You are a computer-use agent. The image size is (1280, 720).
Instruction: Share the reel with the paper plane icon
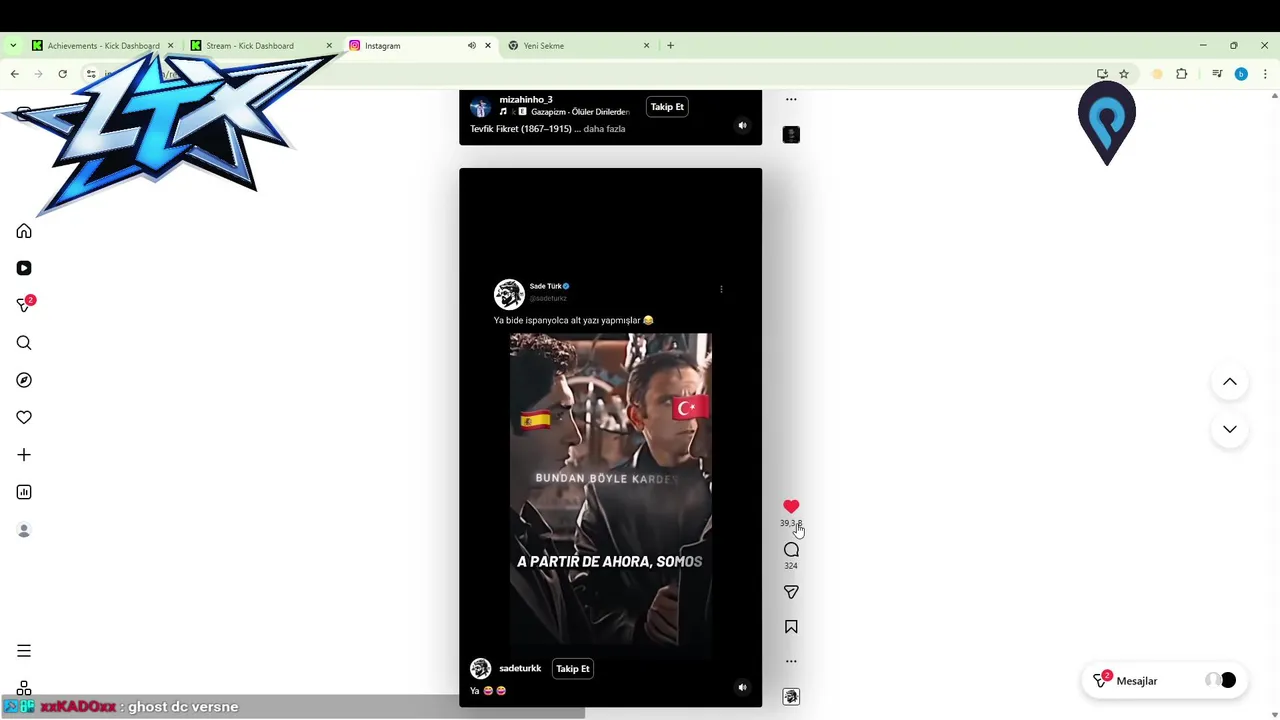click(791, 593)
